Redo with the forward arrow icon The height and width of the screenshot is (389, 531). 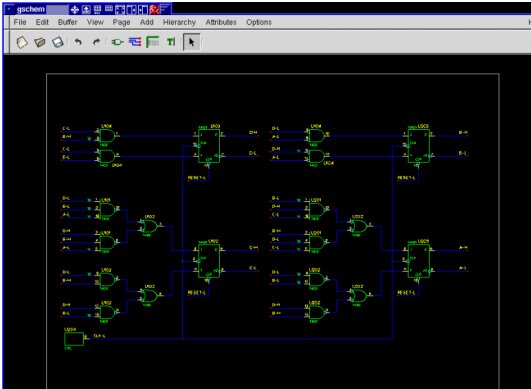(x=96, y=42)
